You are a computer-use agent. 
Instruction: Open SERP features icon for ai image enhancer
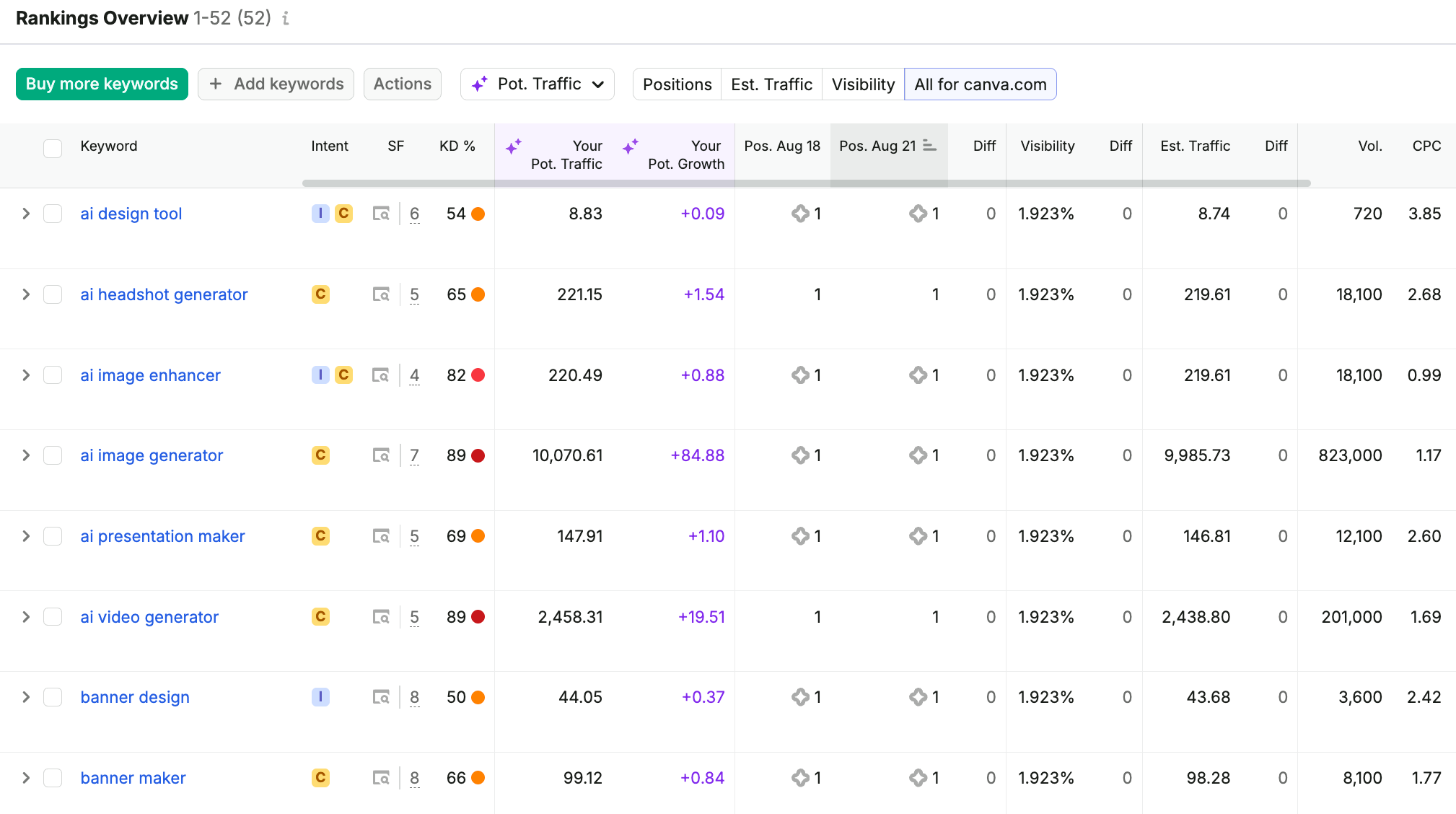click(381, 375)
